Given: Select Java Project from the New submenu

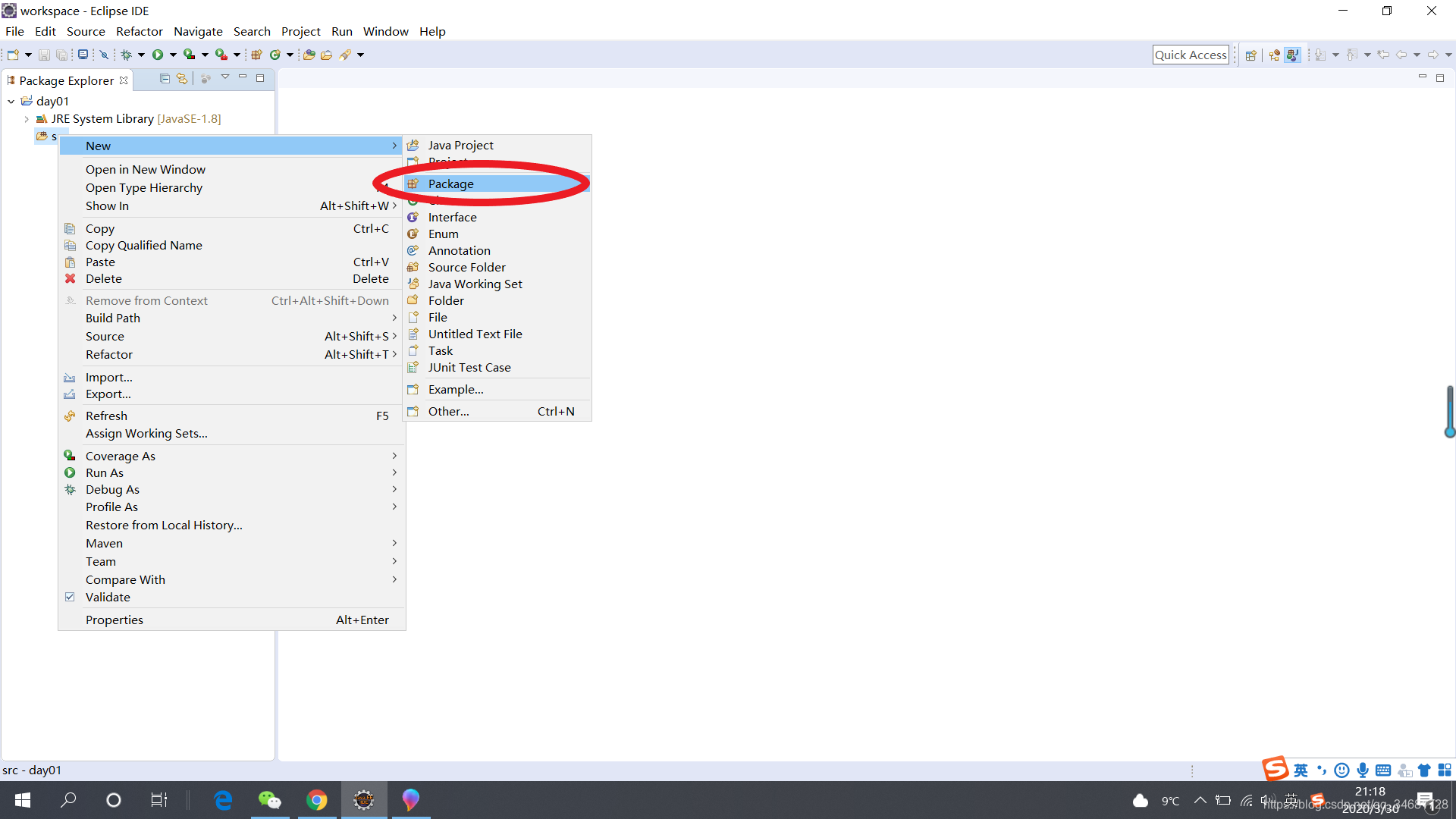Looking at the screenshot, I should (497, 145).
